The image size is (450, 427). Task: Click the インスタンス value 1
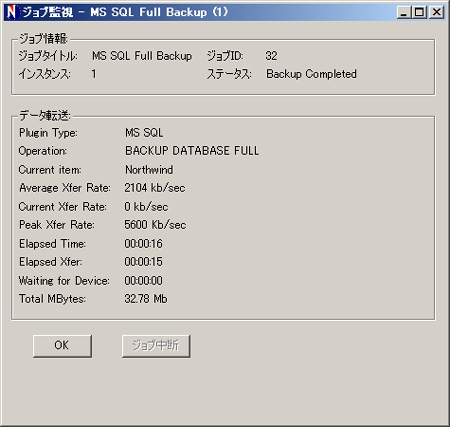point(94,74)
